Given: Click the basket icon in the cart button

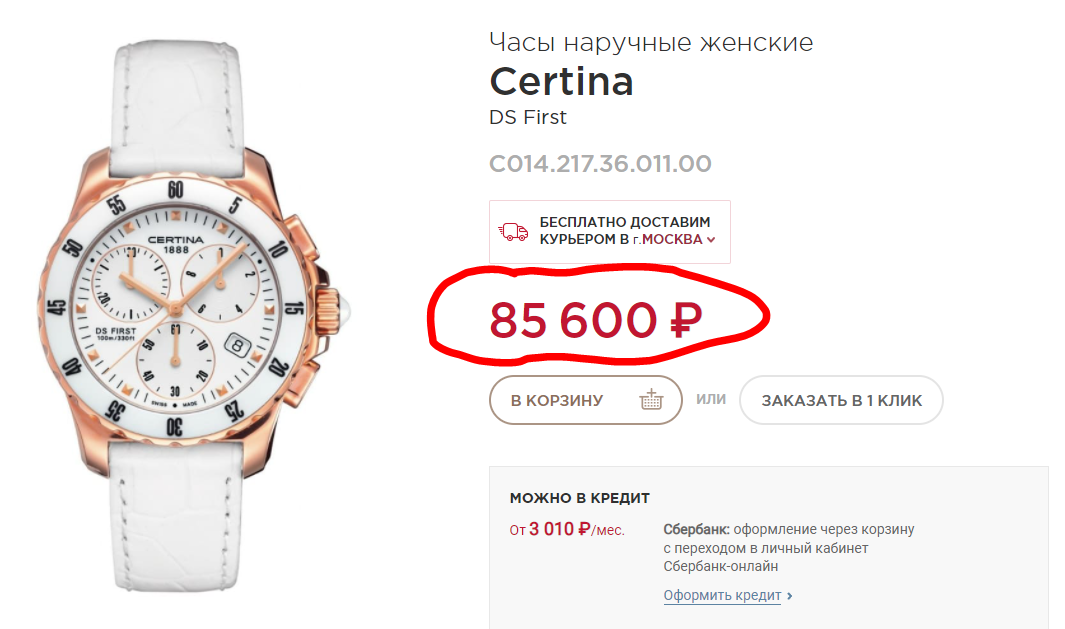Looking at the screenshot, I should tap(651, 400).
